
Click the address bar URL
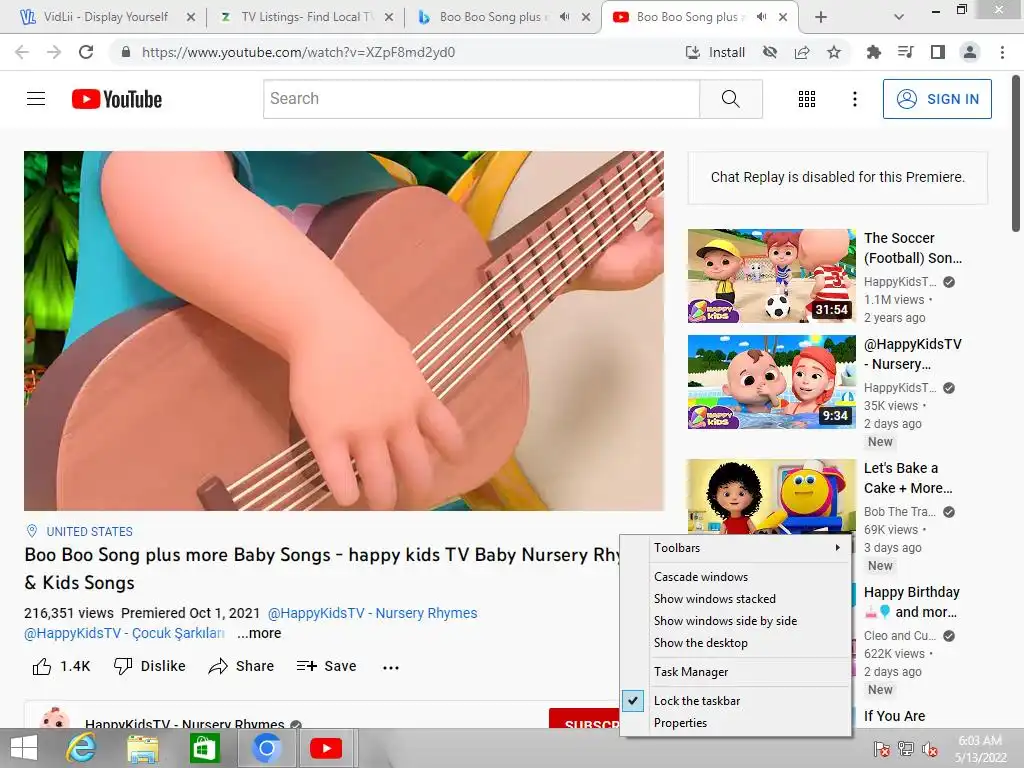tap(298, 52)
